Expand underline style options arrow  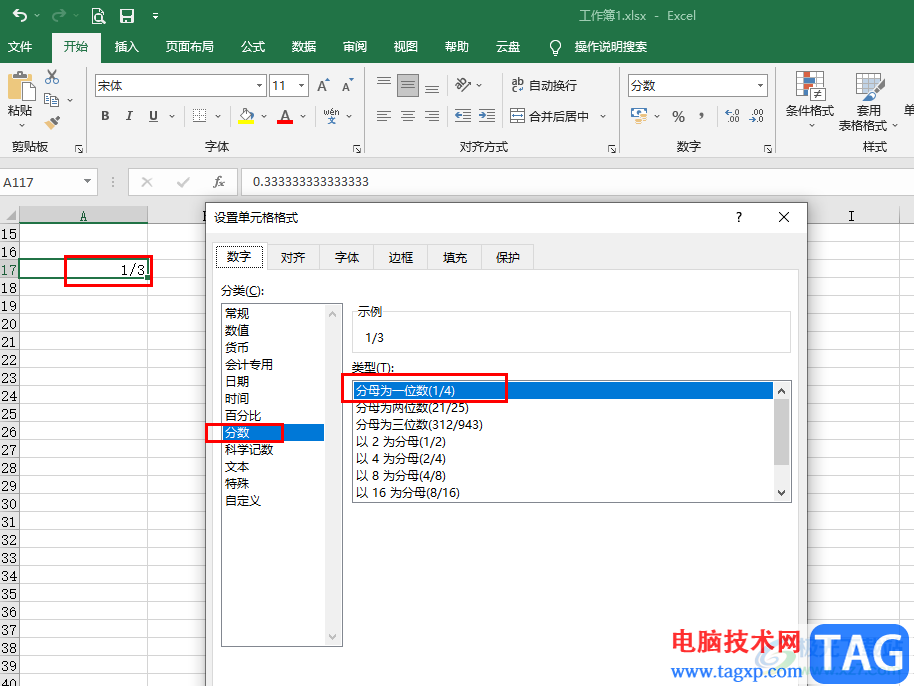172,116
